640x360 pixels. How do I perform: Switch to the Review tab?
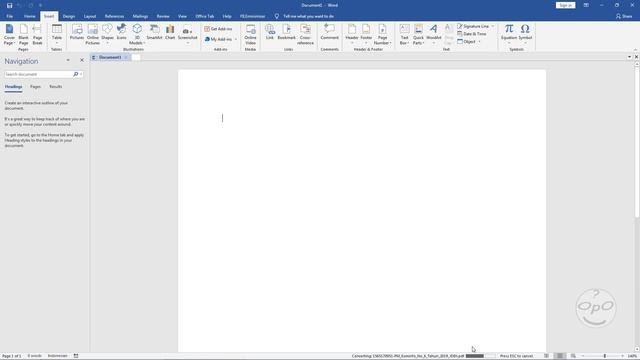click(163, 16)
